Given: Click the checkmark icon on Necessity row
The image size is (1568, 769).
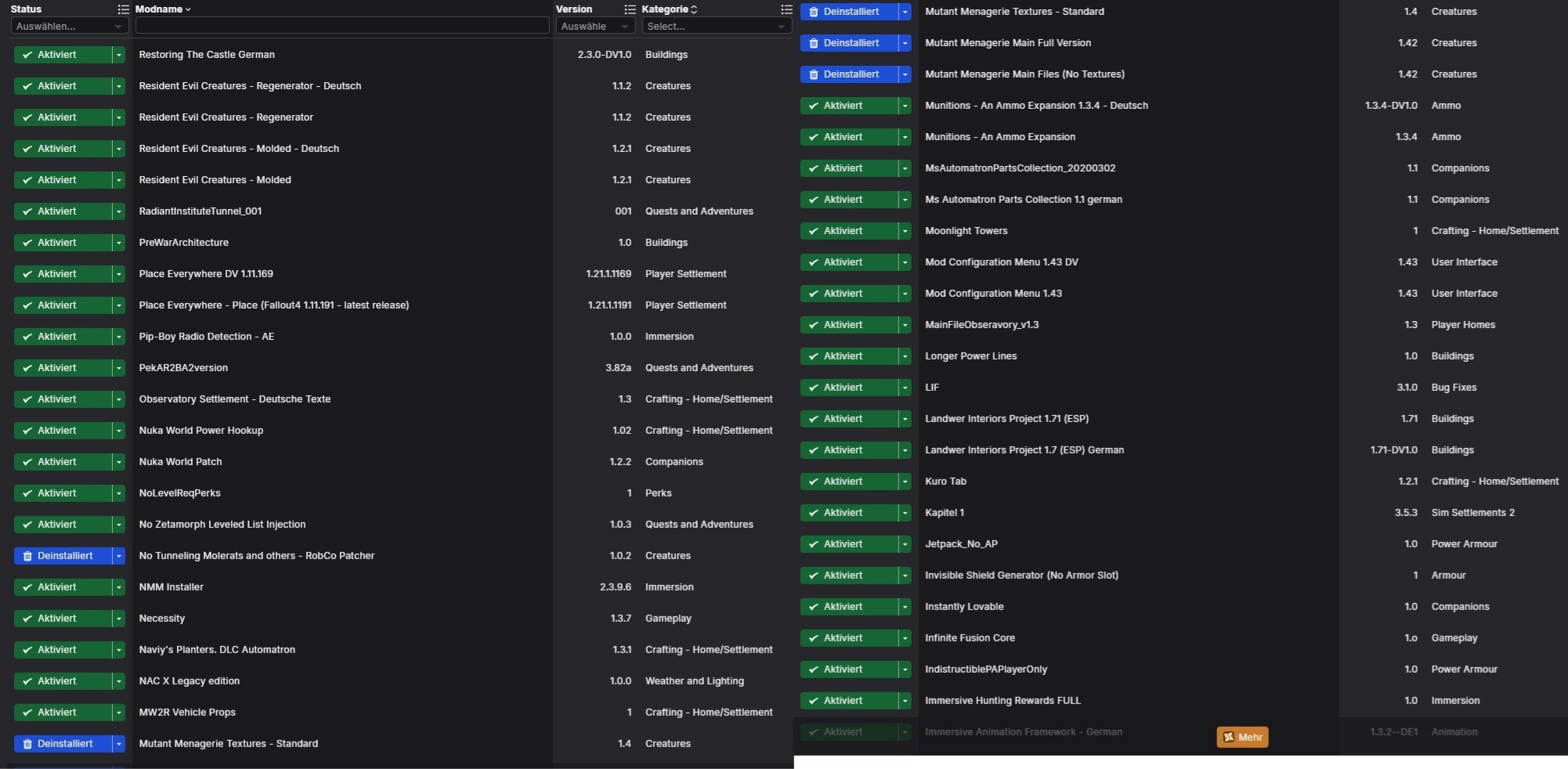Looking at the screenshot, I should [x=27, y=619].
